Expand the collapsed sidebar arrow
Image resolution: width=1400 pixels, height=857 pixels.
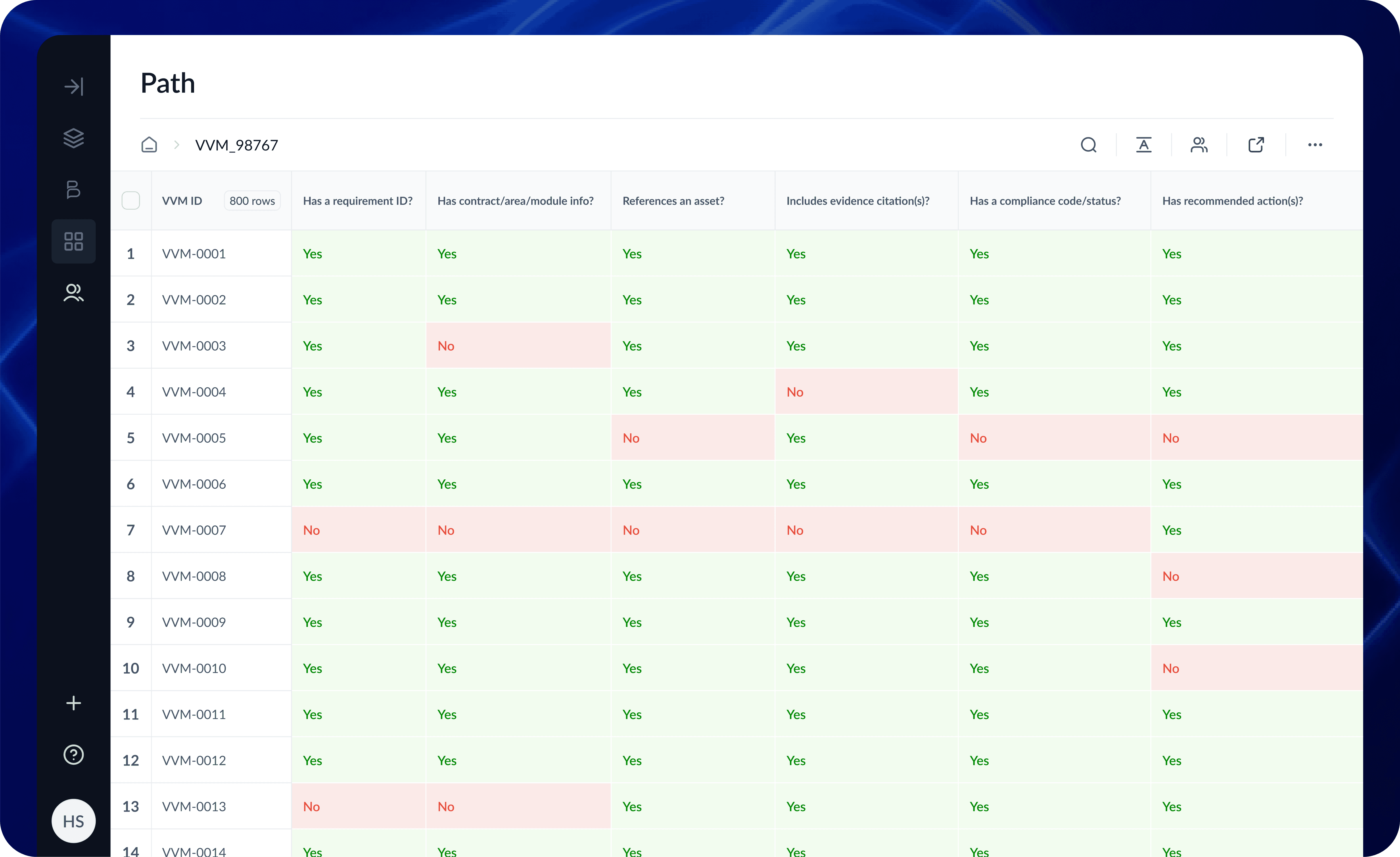pyautogui.click(x=74, y=86)
